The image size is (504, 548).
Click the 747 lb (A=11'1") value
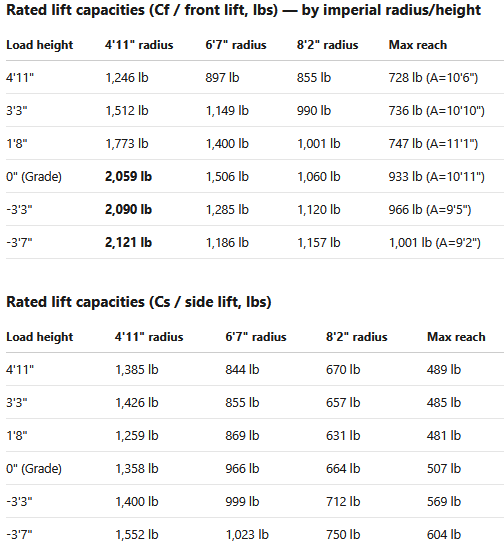click(433, 144)
